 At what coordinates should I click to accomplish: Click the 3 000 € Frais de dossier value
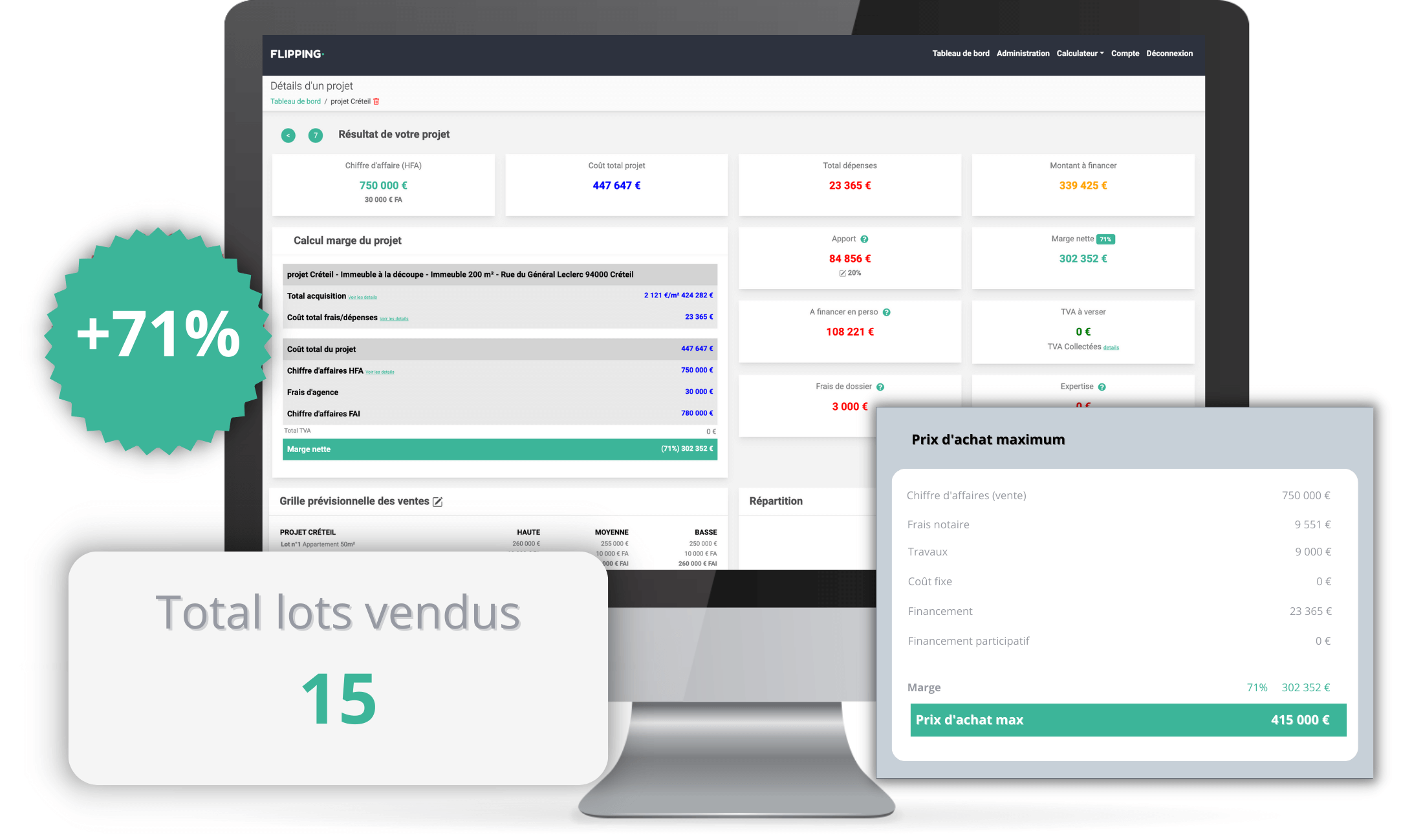(x=850, y=407)
